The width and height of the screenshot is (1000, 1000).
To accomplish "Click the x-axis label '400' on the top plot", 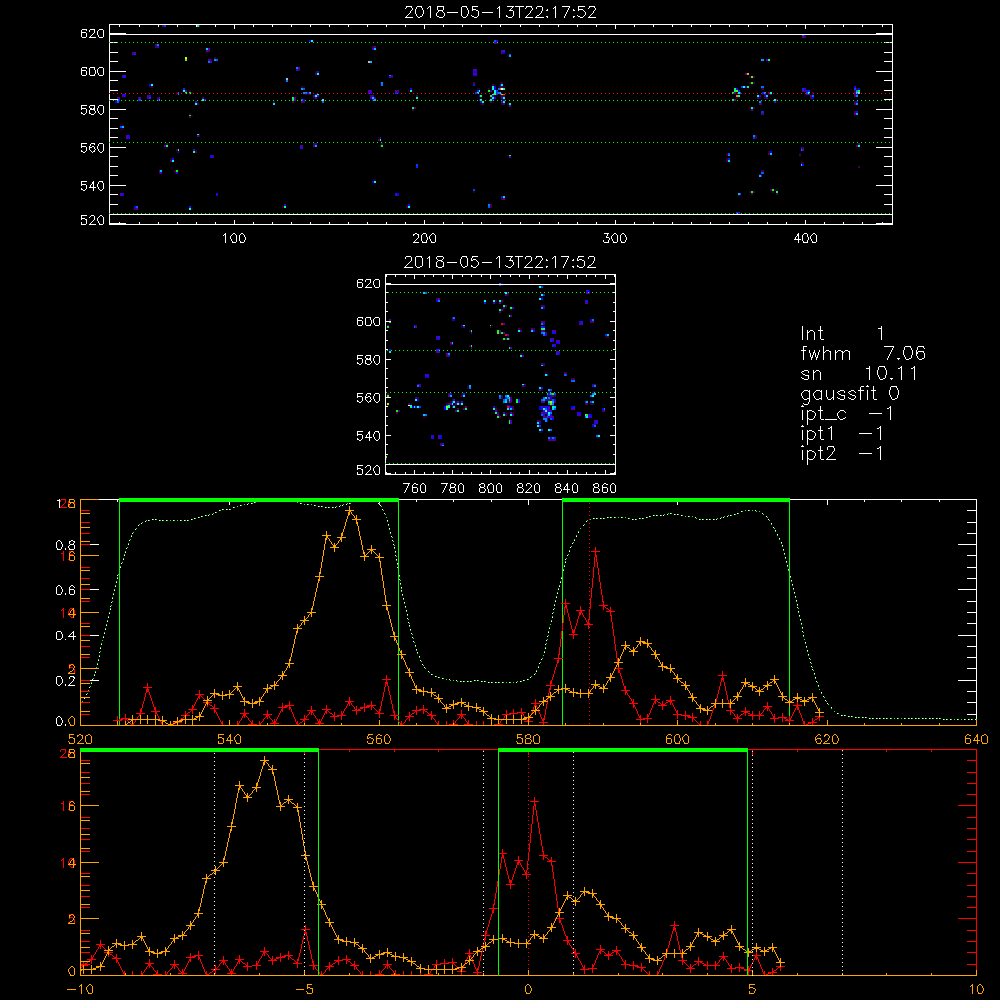I will [x=805, y=239].
